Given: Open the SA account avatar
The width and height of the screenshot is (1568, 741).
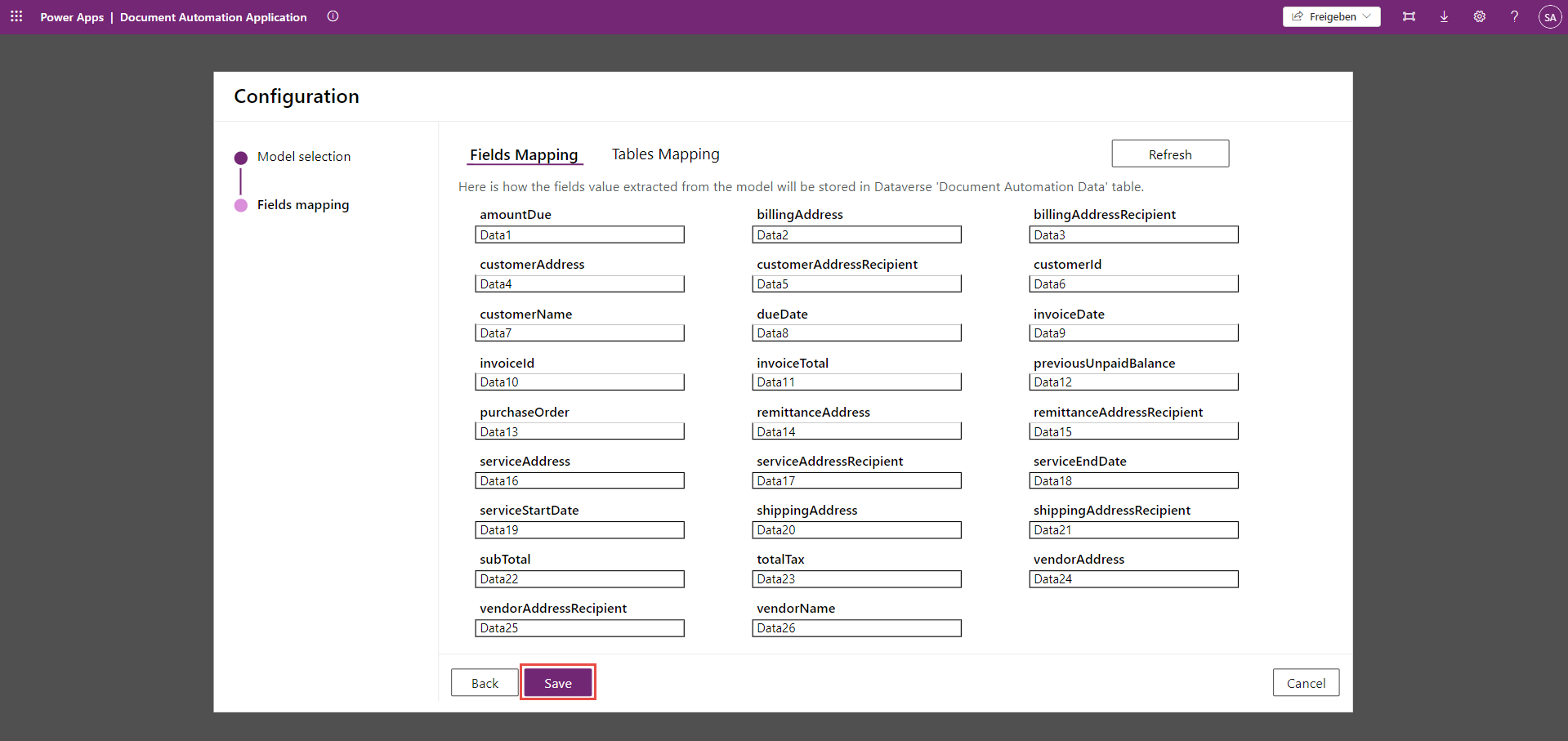Looking at the screenshot, I should 1549,17.
